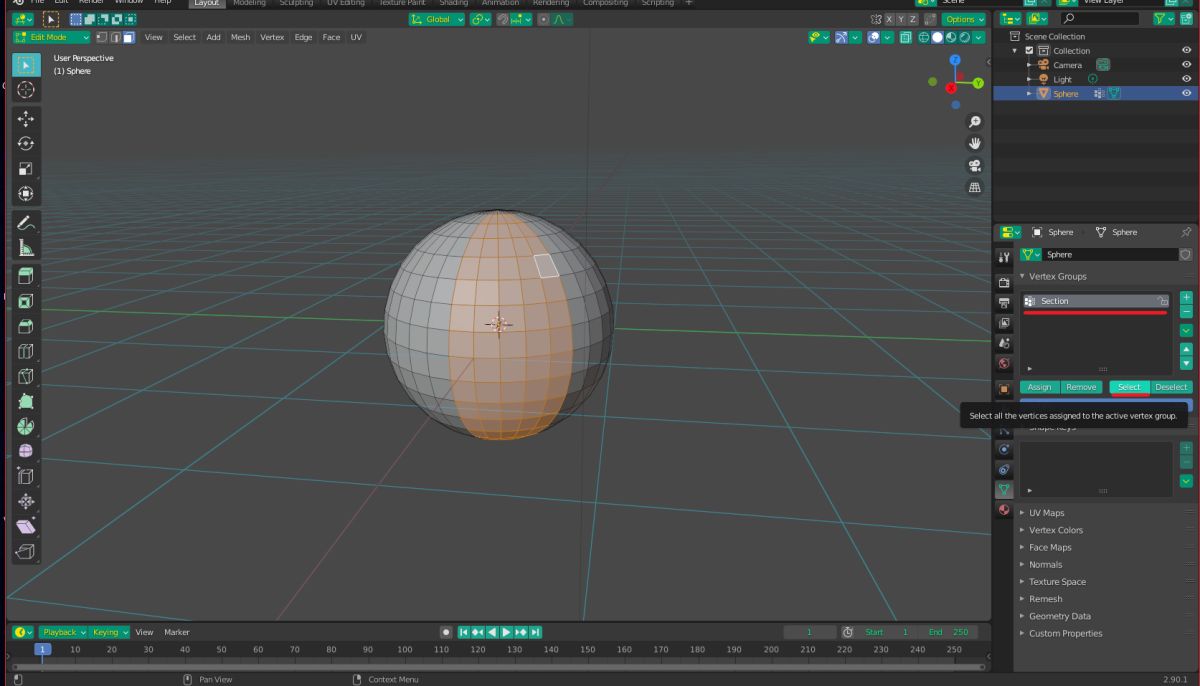The width and height of the screenshot is (1200, 686).
Task: Activate the Extrude Region tool
Action: click(x=26, y=277)
